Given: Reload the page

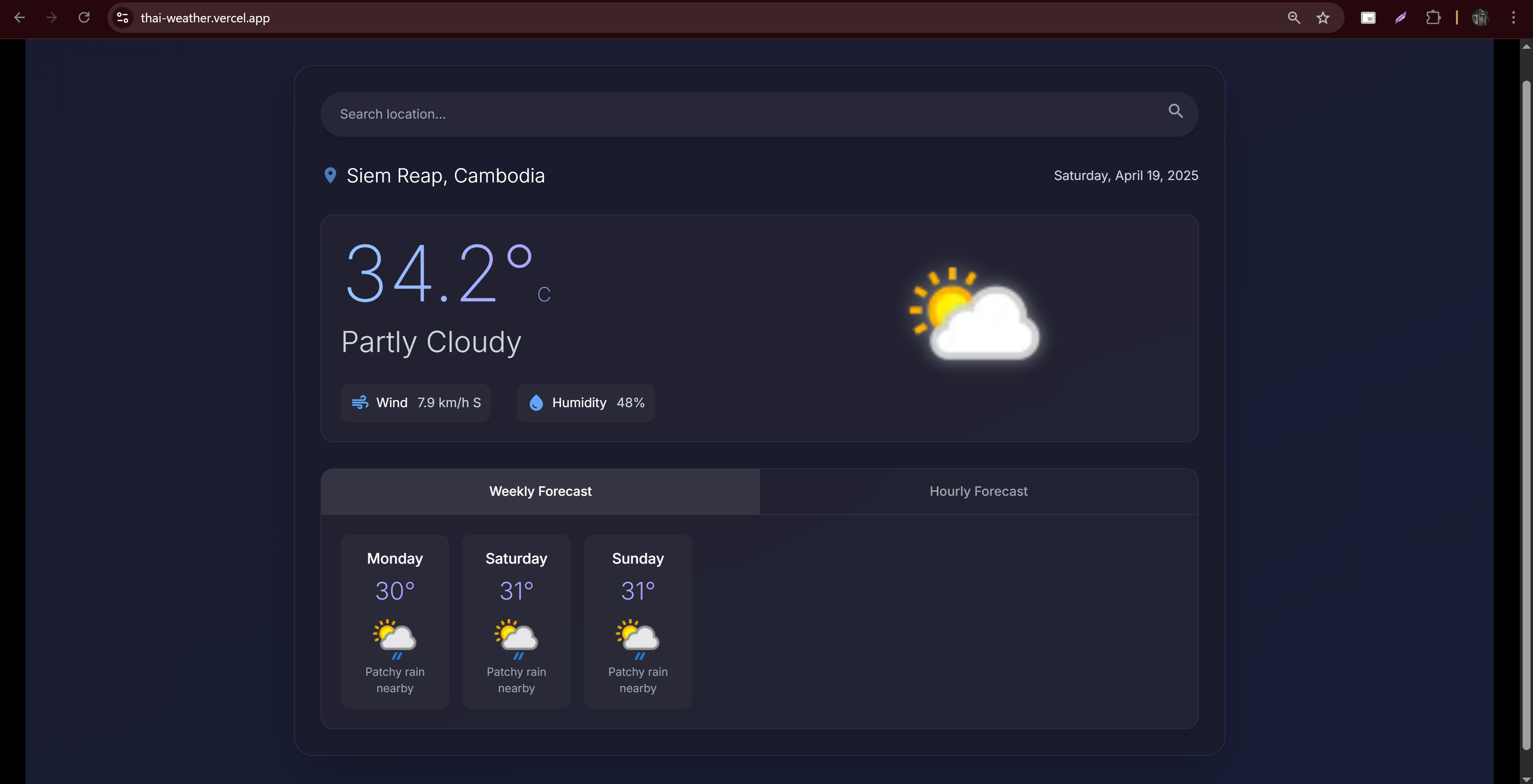Looking at the screenshot, I should click(x=84, y=18).
